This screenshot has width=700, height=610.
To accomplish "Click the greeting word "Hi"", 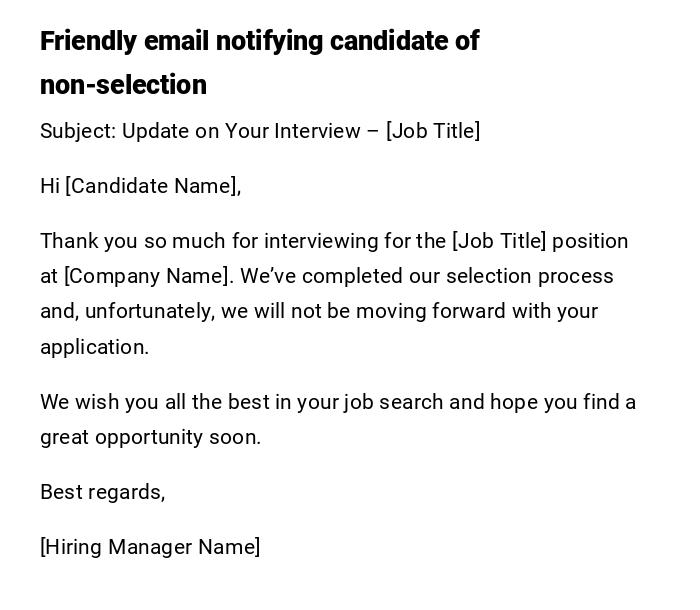I will click(x=50, y=186).
